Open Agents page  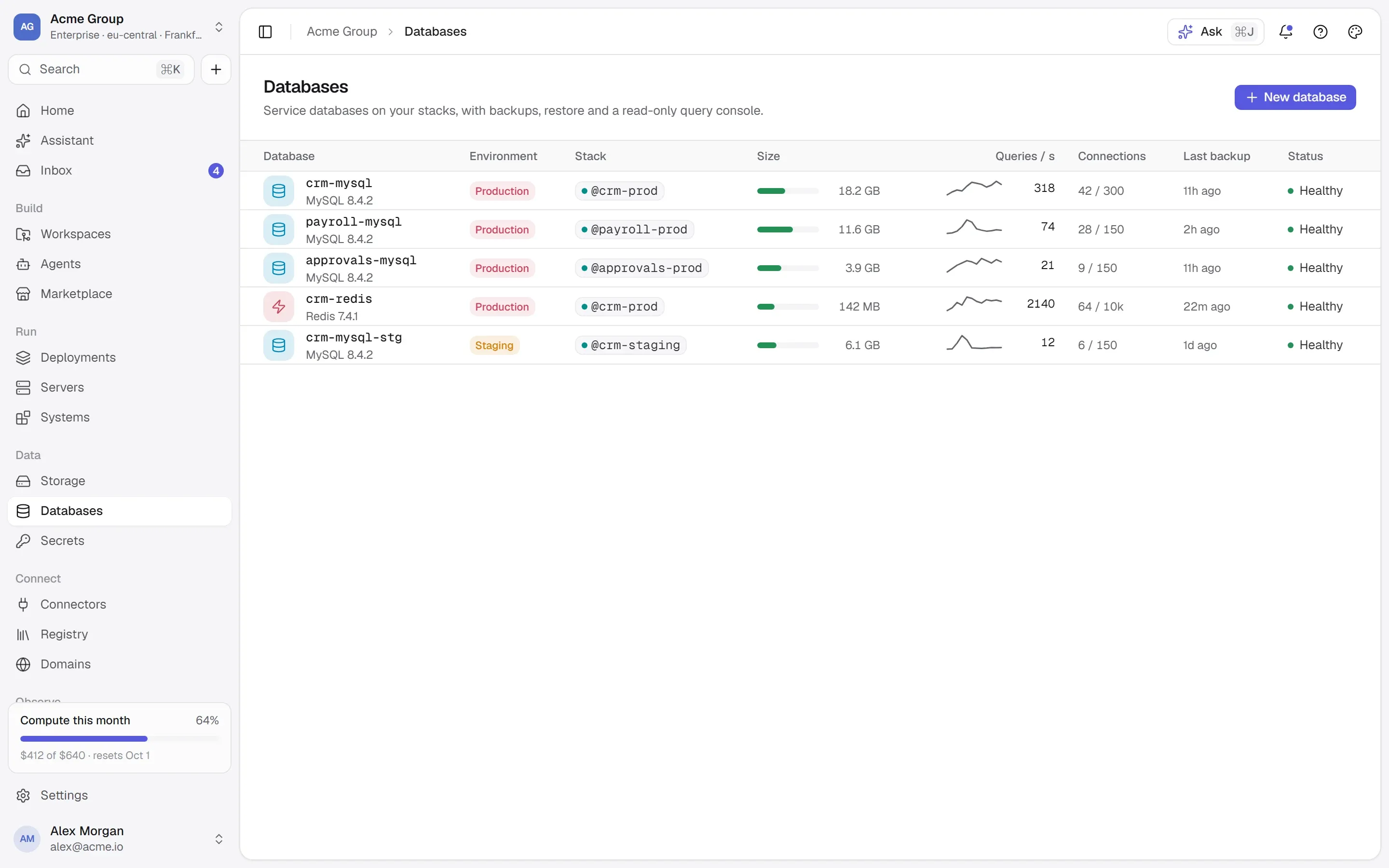(120, 264)
